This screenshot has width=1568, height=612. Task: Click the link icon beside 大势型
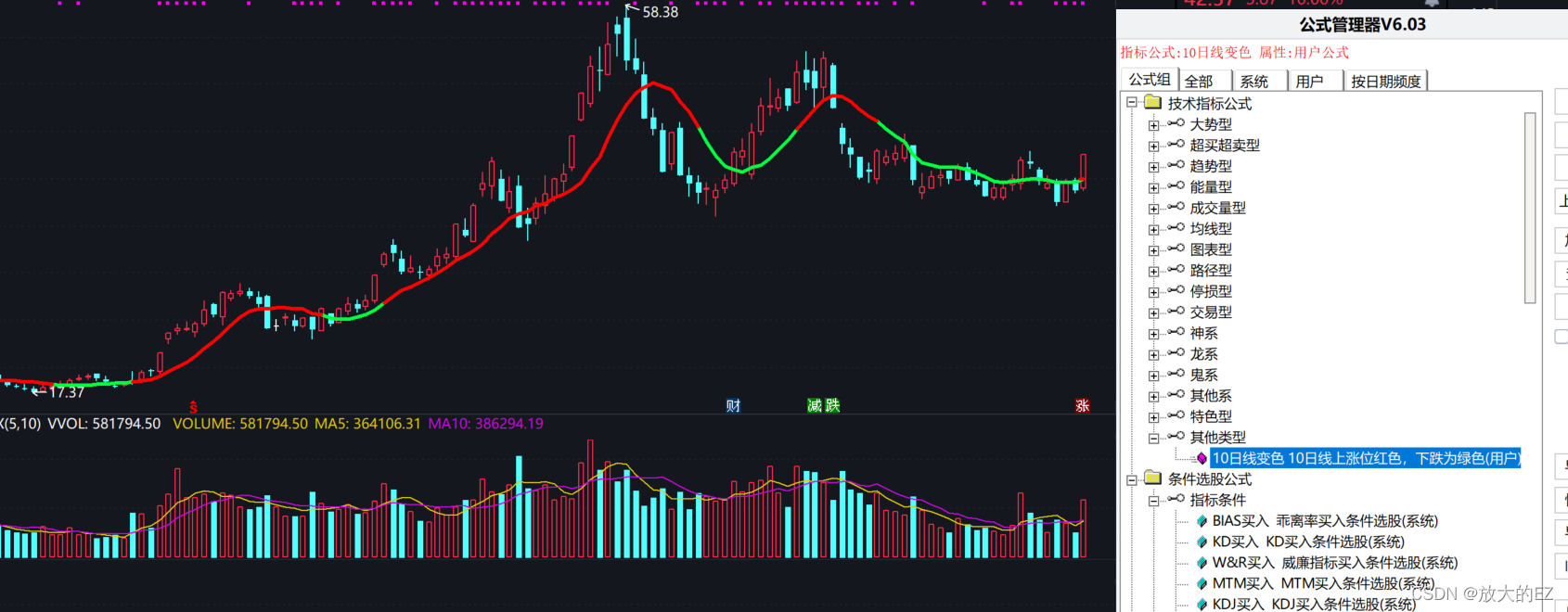[x=1176, y=123]
